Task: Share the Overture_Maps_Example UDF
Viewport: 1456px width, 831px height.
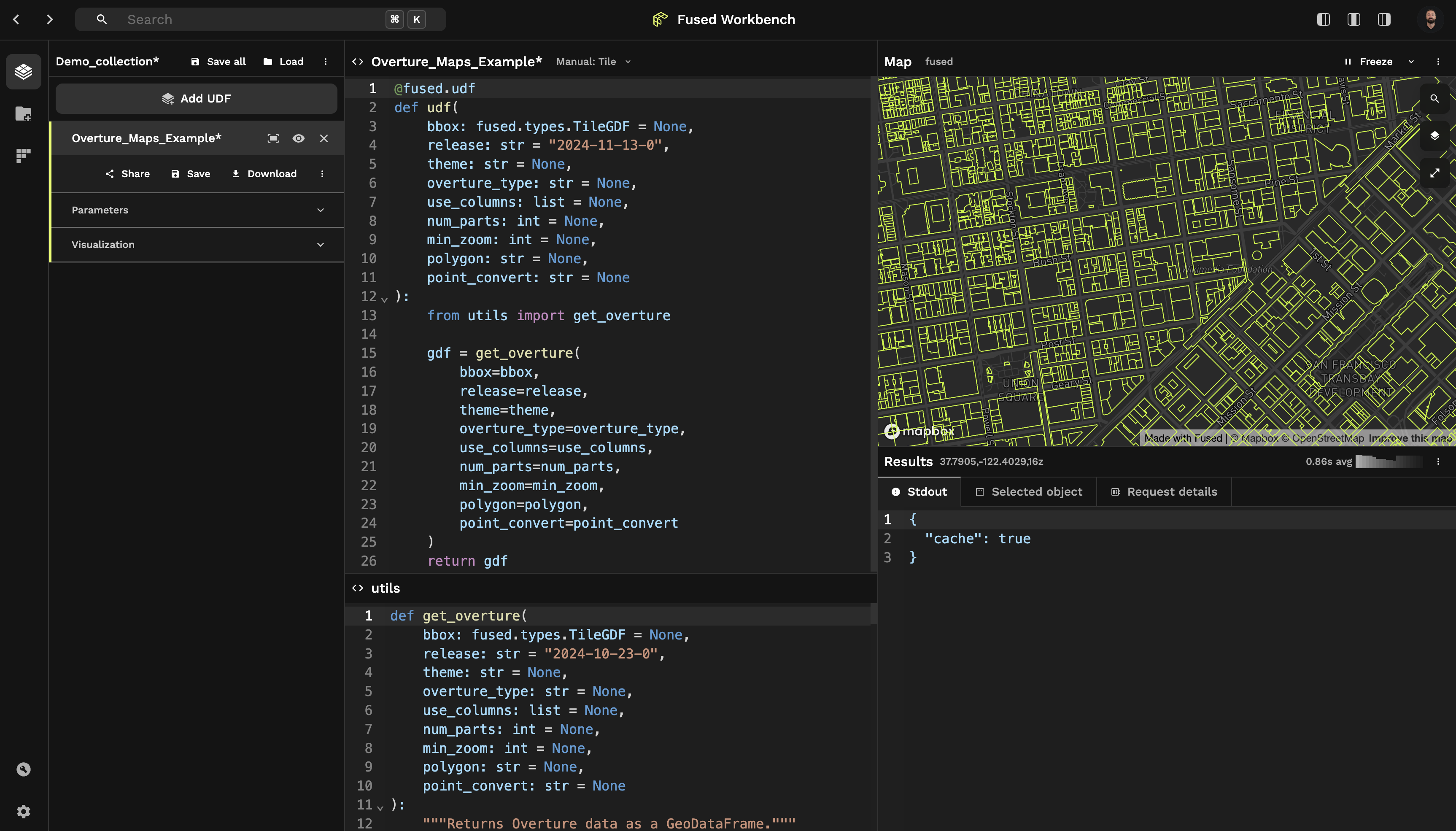Action: pos(128,173)
